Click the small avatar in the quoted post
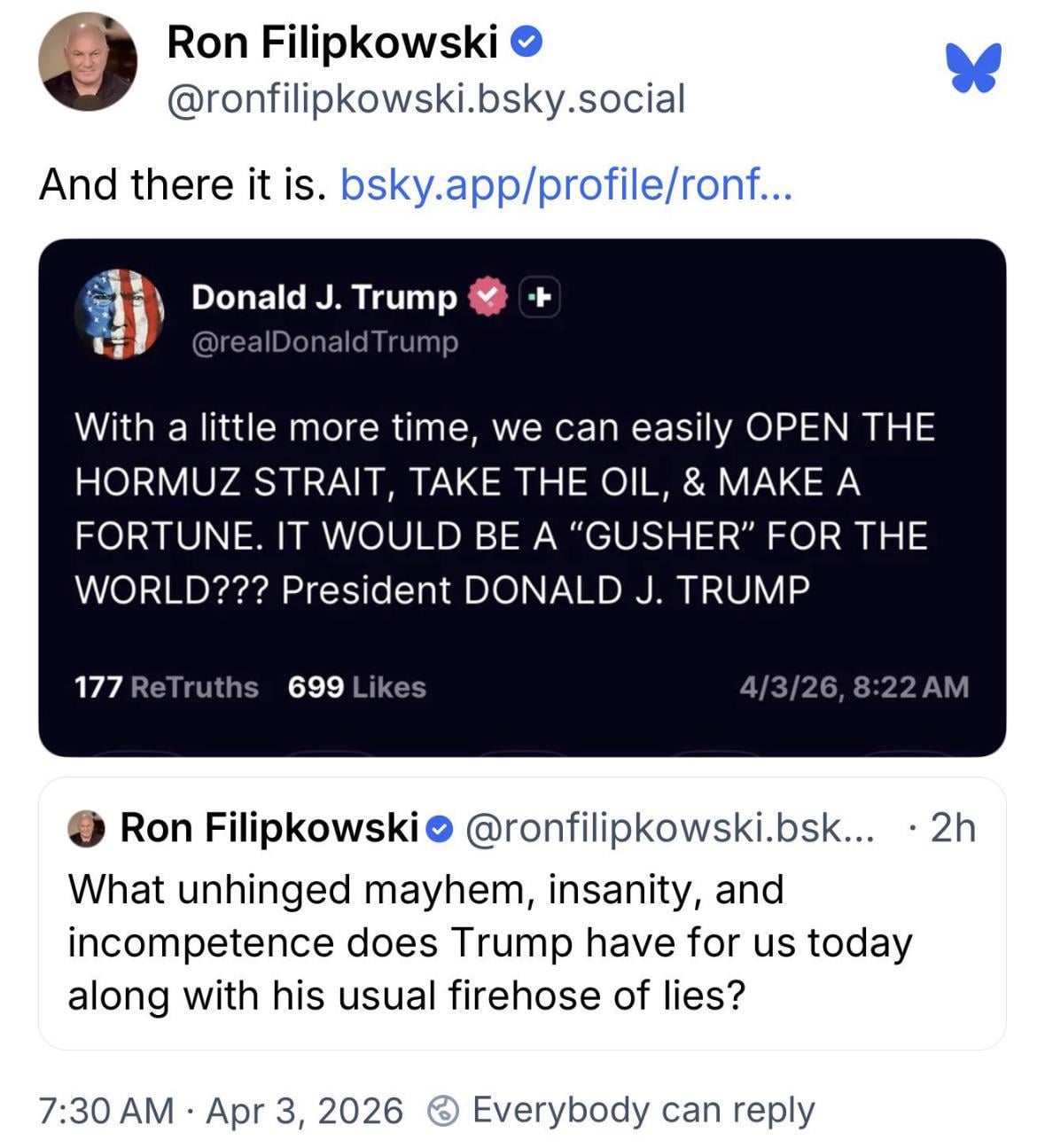Screen dimensions: 1045x1148 click(x=87, y=829)
